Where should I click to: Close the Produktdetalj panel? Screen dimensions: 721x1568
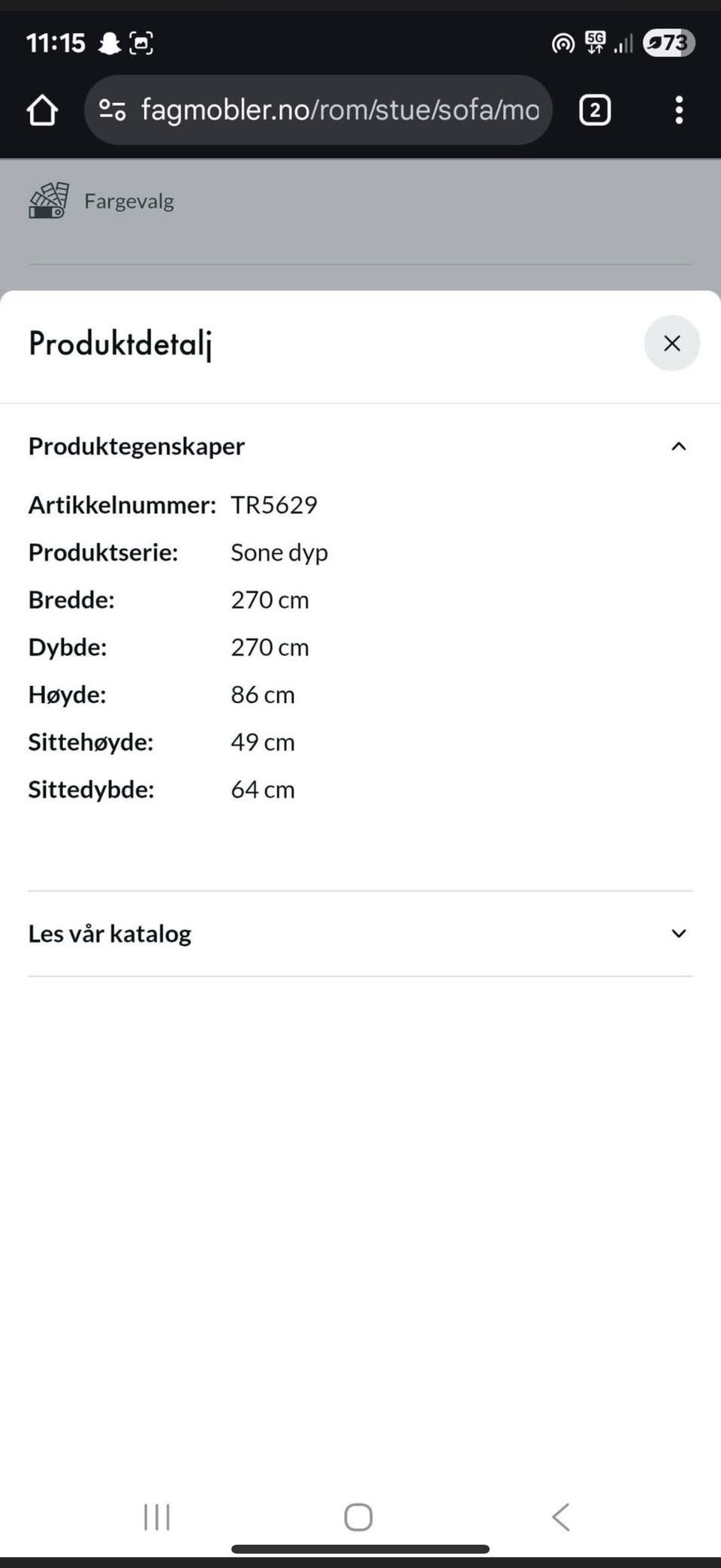click(671, 343)
